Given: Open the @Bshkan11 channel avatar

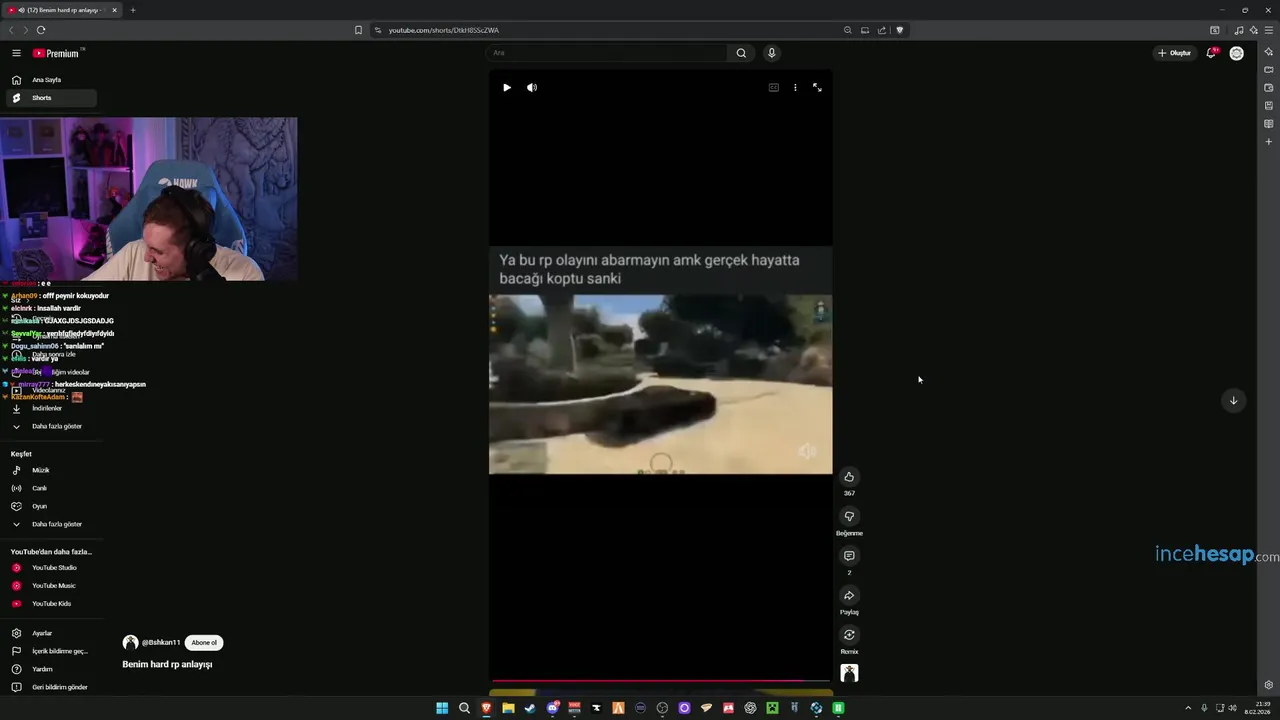Looking at the screenshot, I should tap(130, 643).
